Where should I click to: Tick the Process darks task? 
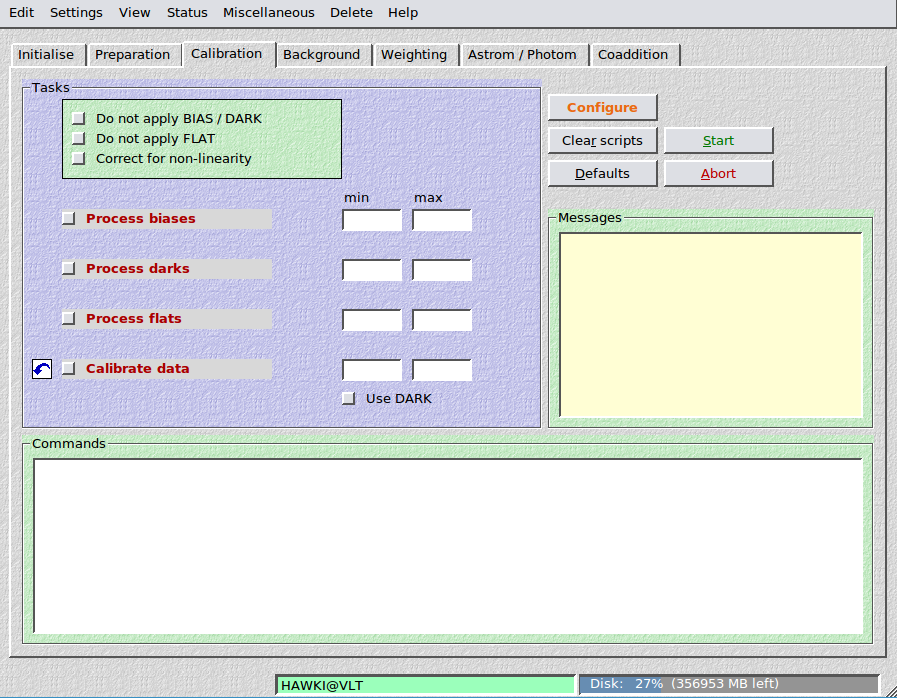[69, 269]
